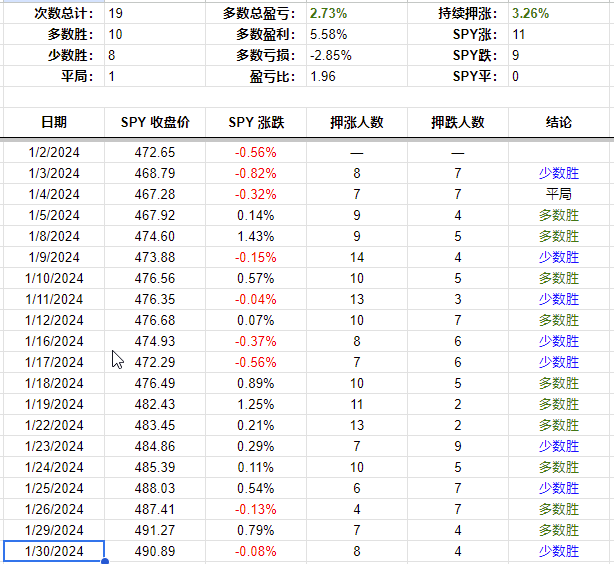Select date cell 1/16/2024
This screenshot has width=614, height=564.
[54, 341]
